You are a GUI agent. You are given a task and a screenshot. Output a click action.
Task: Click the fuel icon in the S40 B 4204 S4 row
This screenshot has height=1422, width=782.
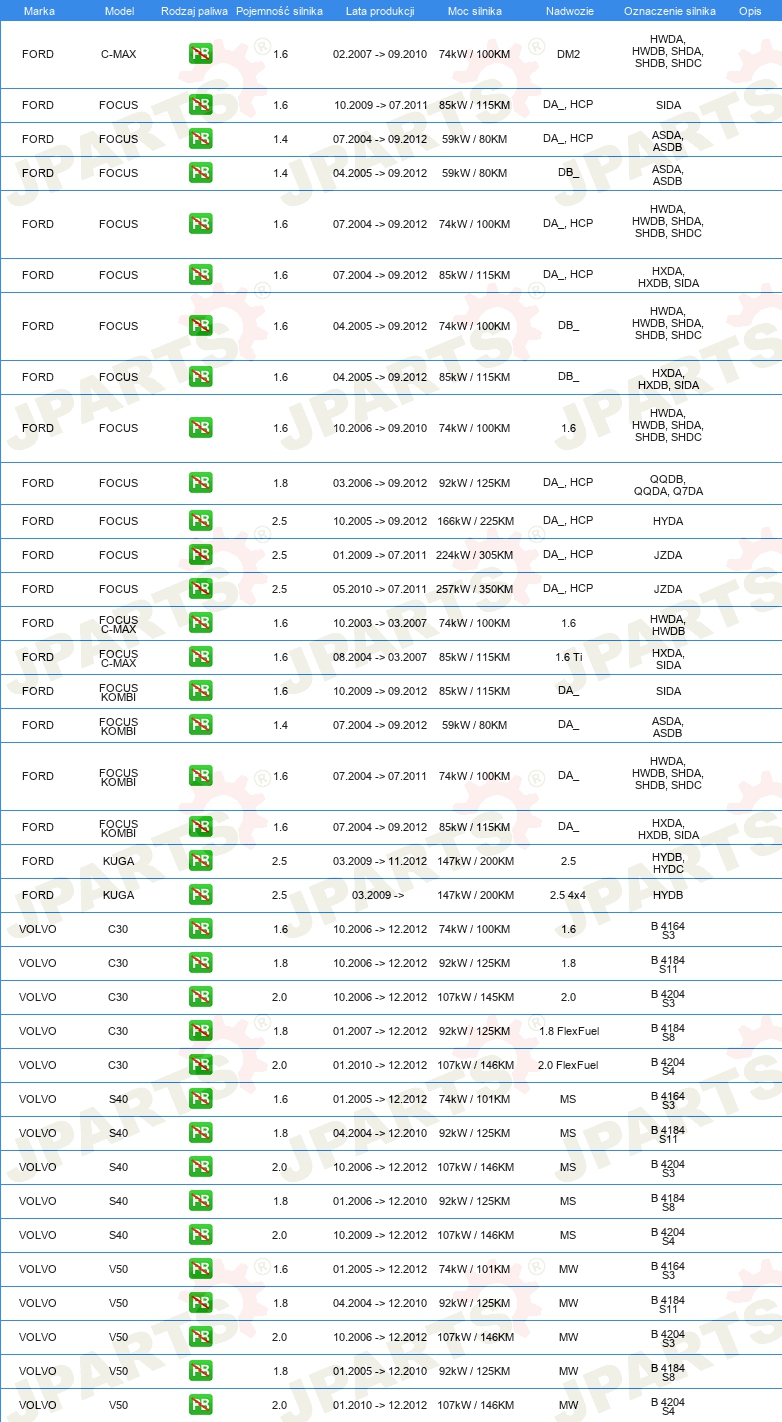coord(200,1235)
